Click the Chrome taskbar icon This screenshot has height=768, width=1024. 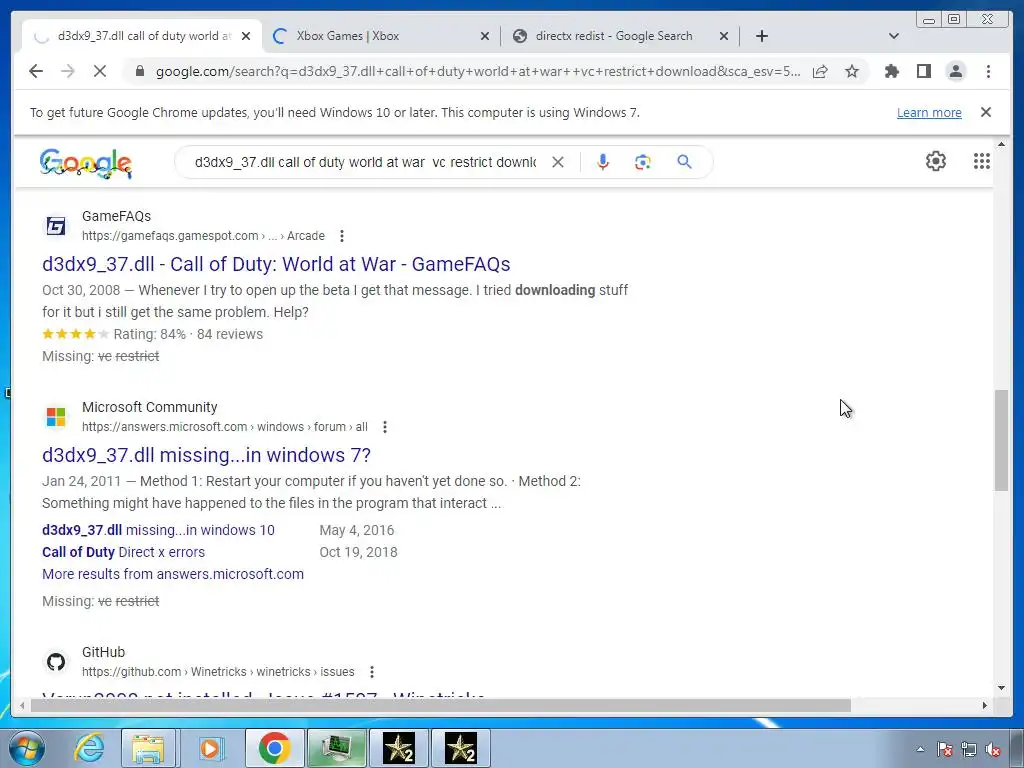tap(274, 748)
